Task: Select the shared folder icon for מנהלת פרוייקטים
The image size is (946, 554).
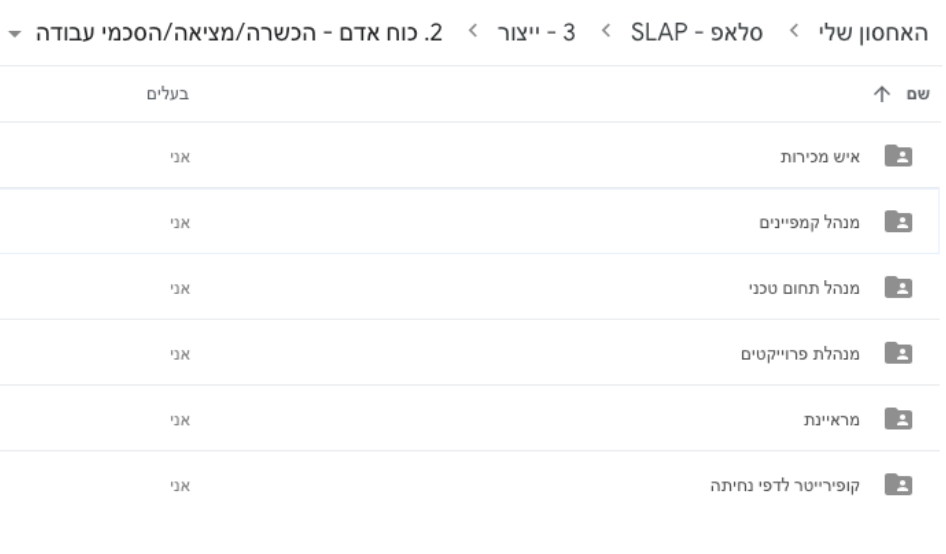Action: click(x=898, y=353)
